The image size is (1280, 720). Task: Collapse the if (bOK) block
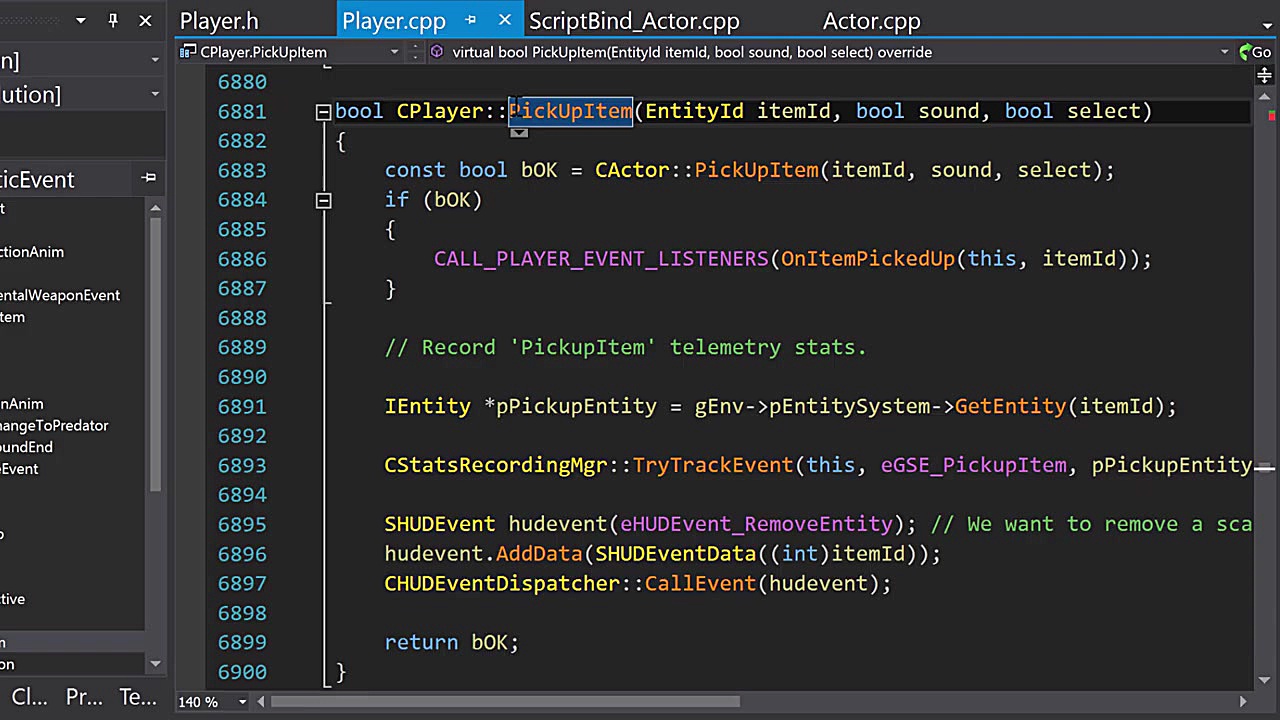tap(323, 201)
